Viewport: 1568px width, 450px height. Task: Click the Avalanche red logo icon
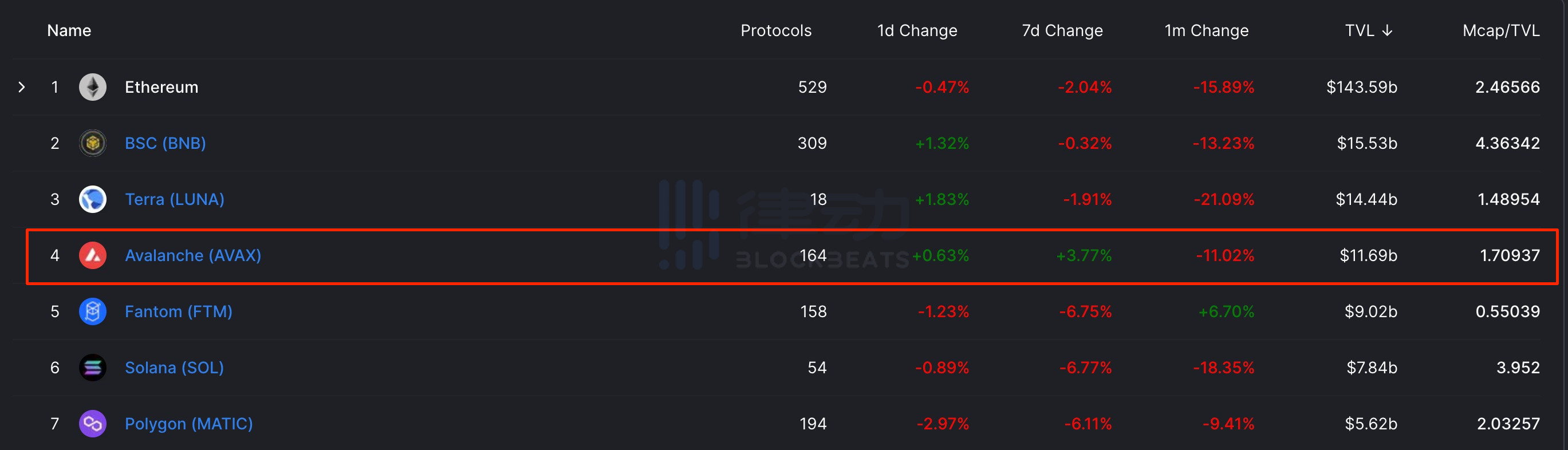coord(93,255)
